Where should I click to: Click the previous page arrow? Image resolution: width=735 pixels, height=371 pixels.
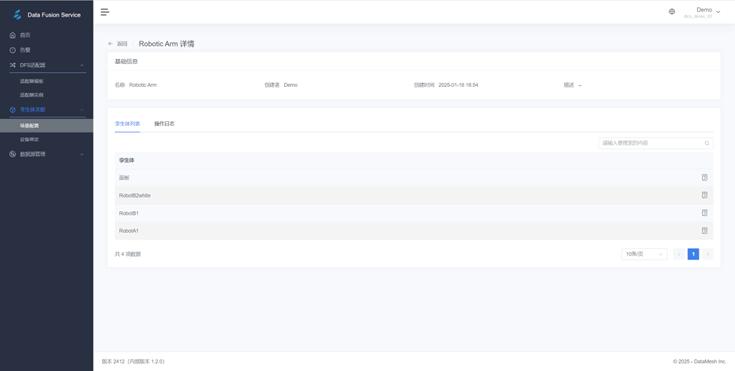click(678, 254)
